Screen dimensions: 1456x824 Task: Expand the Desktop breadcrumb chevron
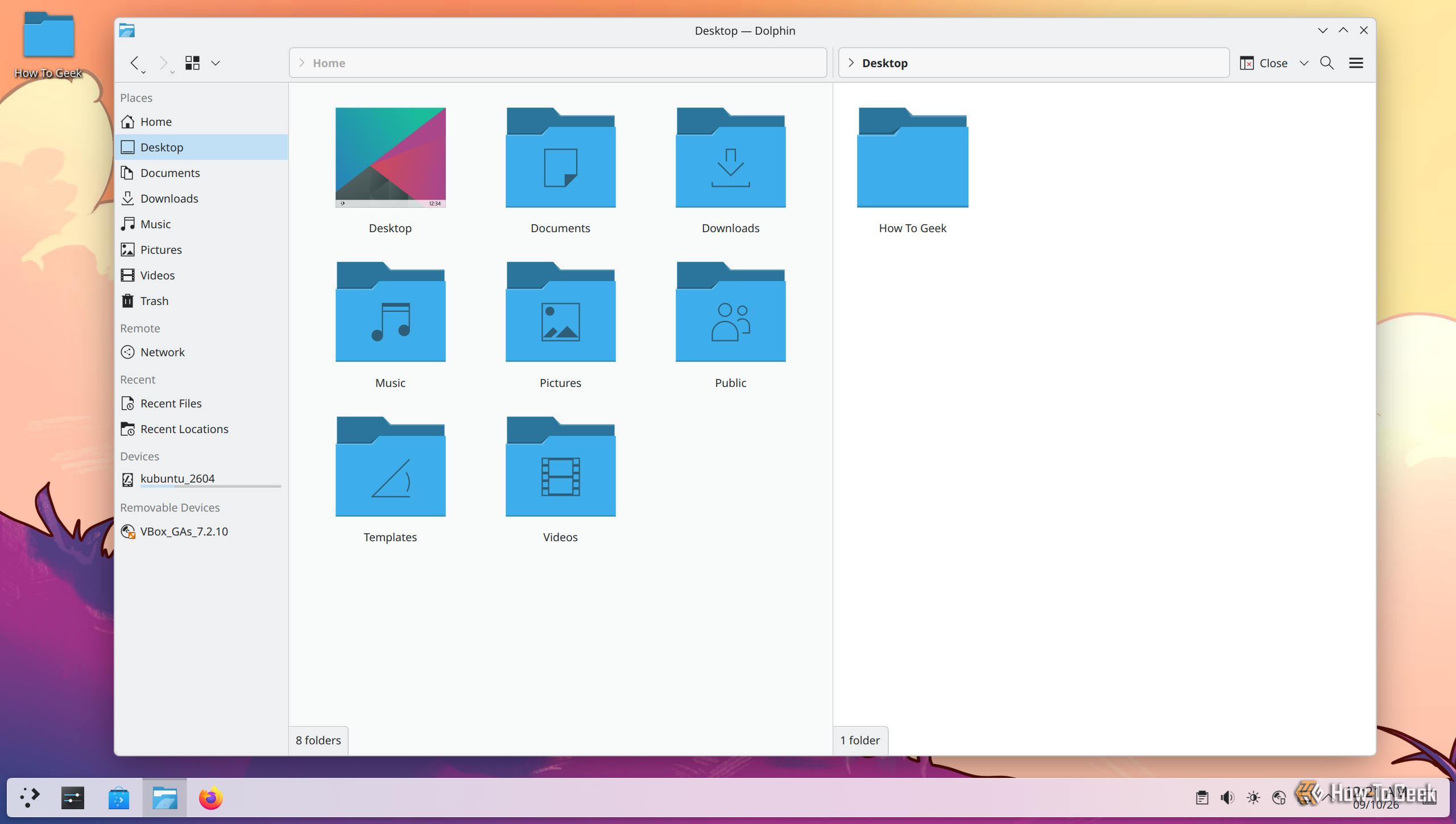[851, 63]
